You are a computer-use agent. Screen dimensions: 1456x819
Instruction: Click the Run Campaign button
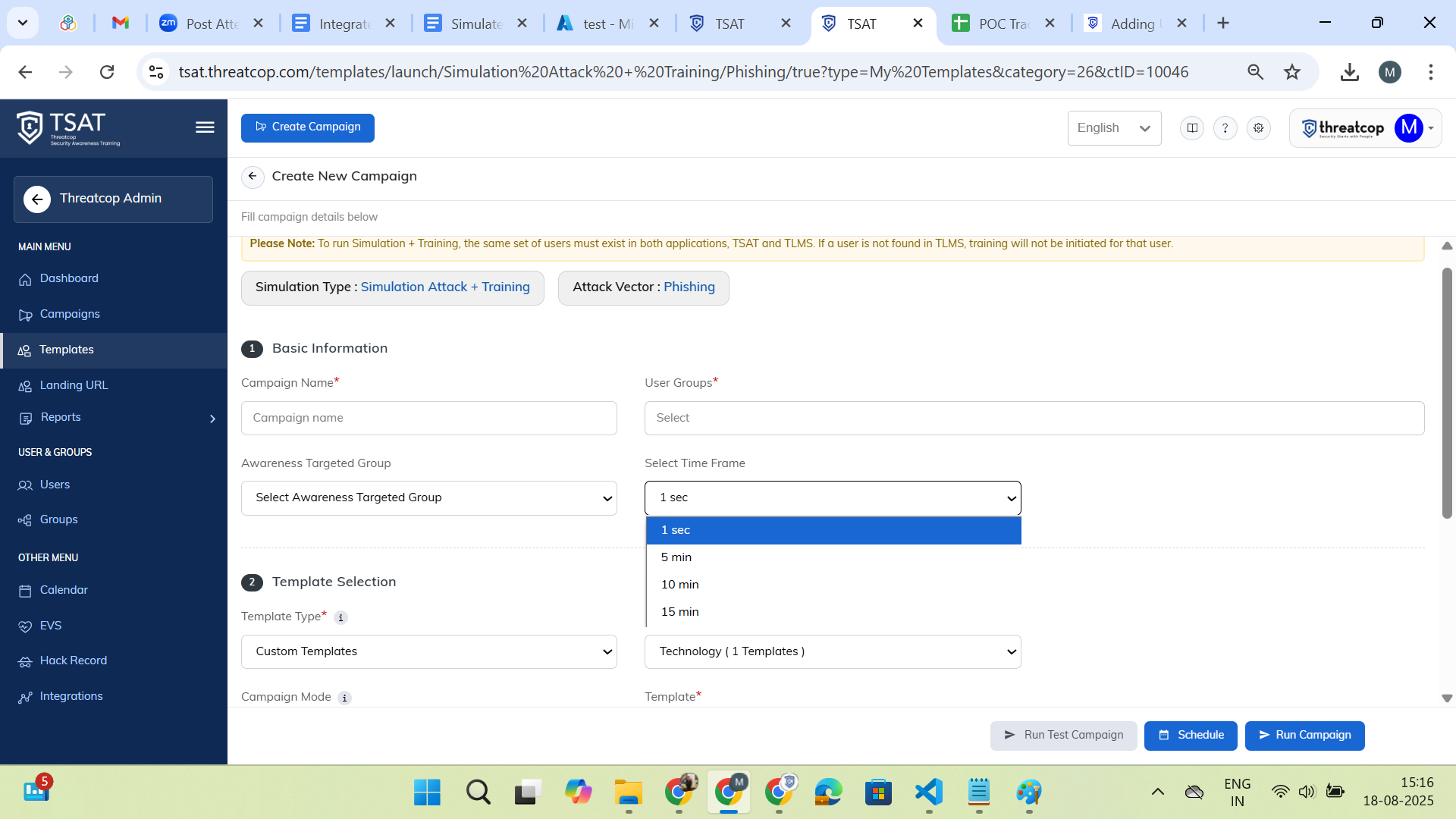pos(1304,736)
